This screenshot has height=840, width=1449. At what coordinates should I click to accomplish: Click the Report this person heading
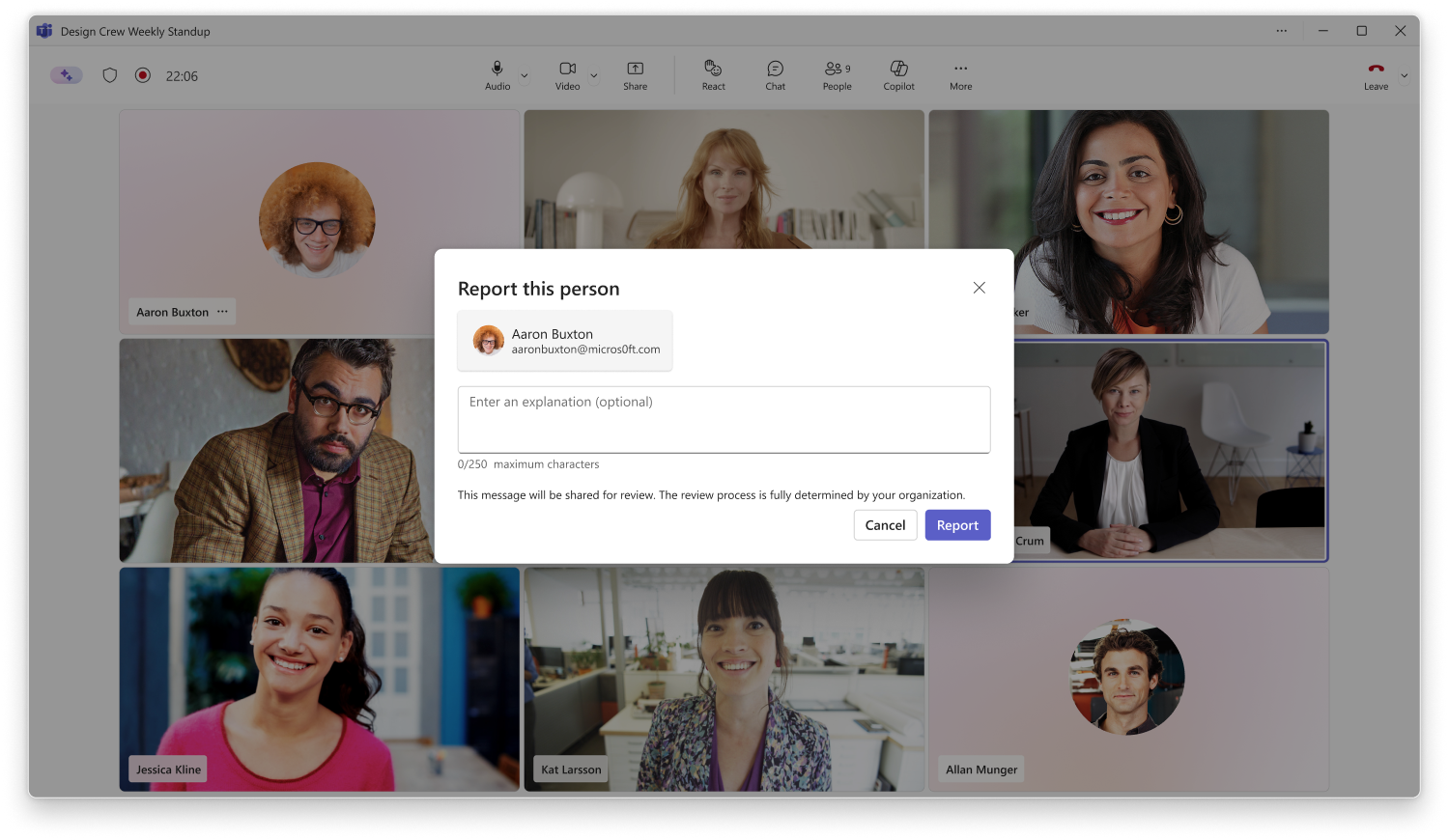tap(539, 289)
